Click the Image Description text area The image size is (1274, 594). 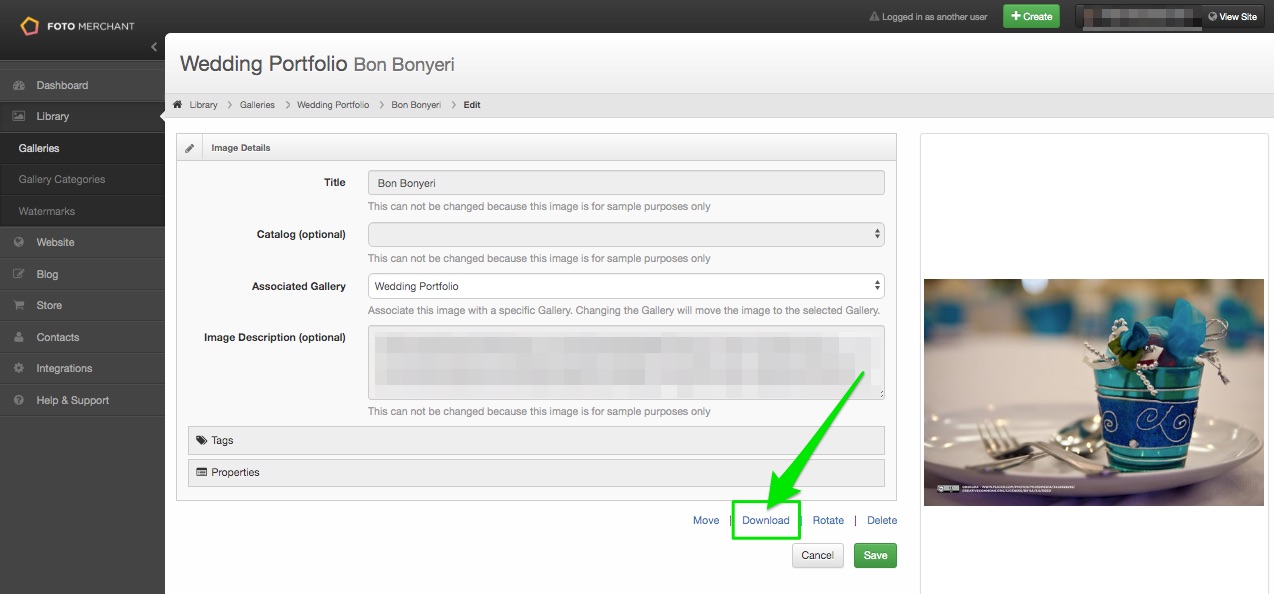pos(626,362)
